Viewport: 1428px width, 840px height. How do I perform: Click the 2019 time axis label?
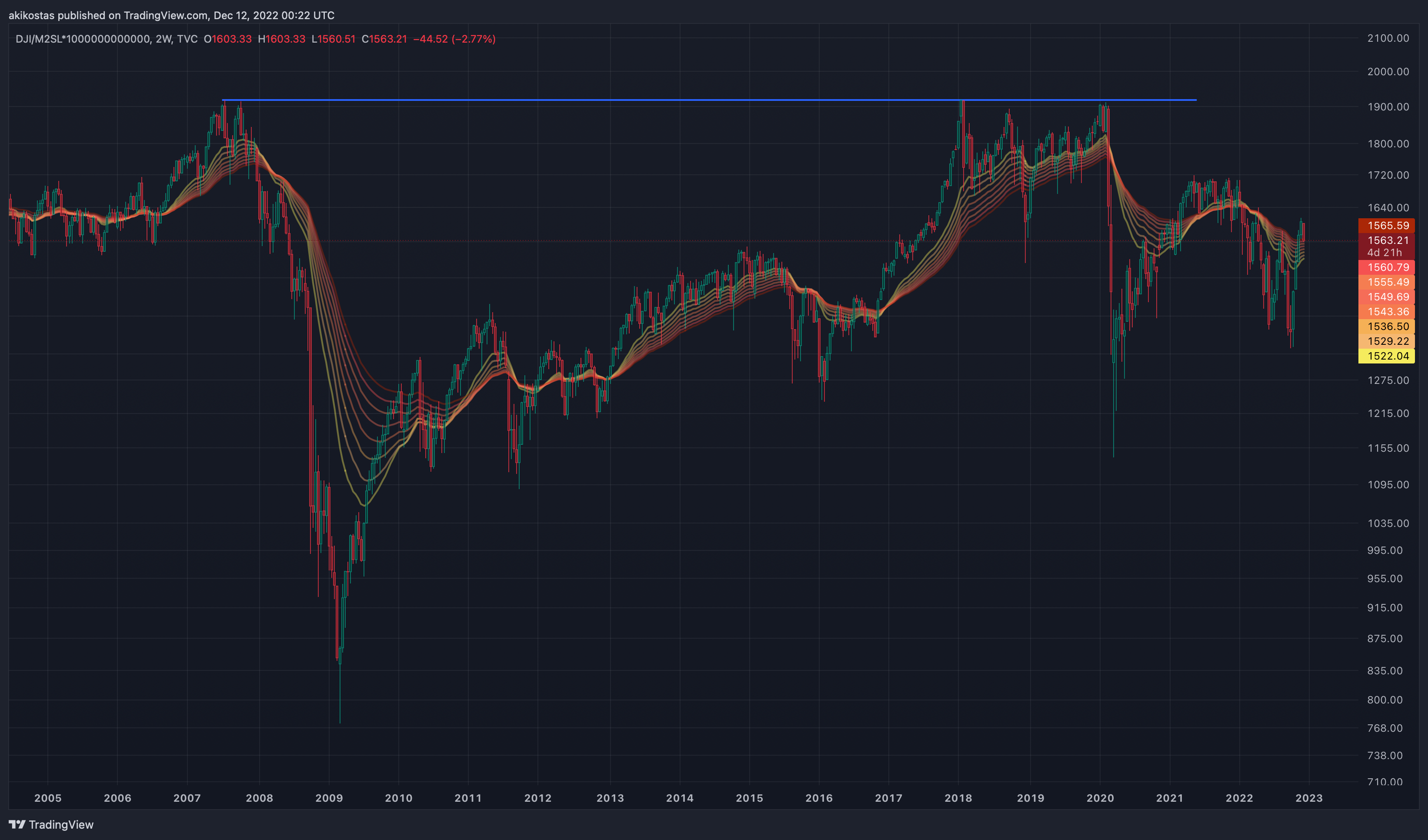1031,798
